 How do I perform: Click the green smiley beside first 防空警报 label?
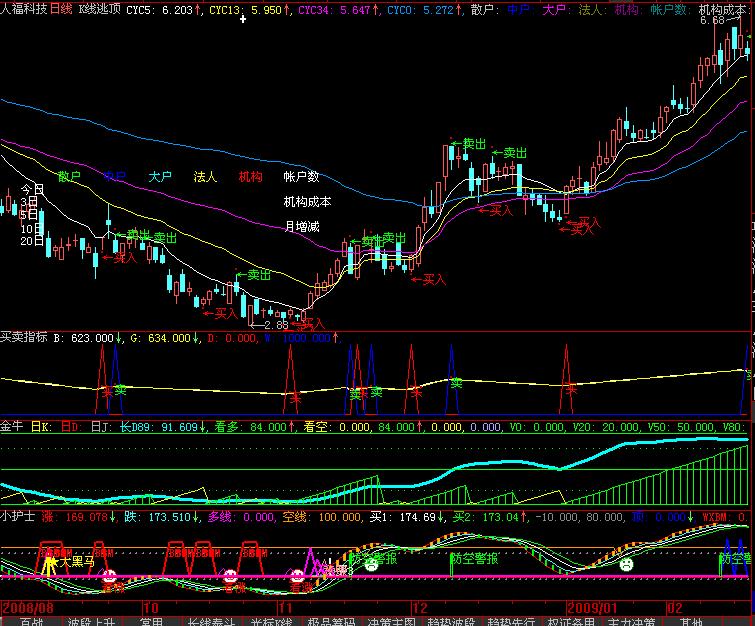click(371, 565)
